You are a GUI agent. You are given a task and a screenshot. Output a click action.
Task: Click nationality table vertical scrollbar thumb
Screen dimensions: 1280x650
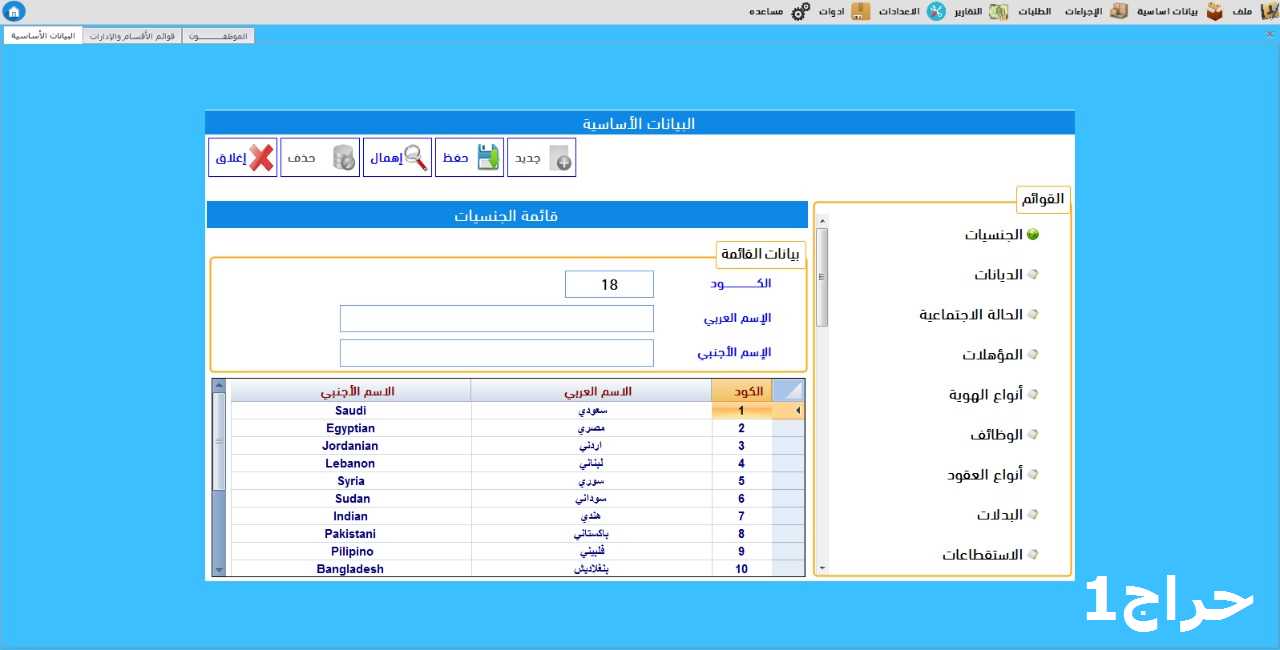click(x=219, y=440)
